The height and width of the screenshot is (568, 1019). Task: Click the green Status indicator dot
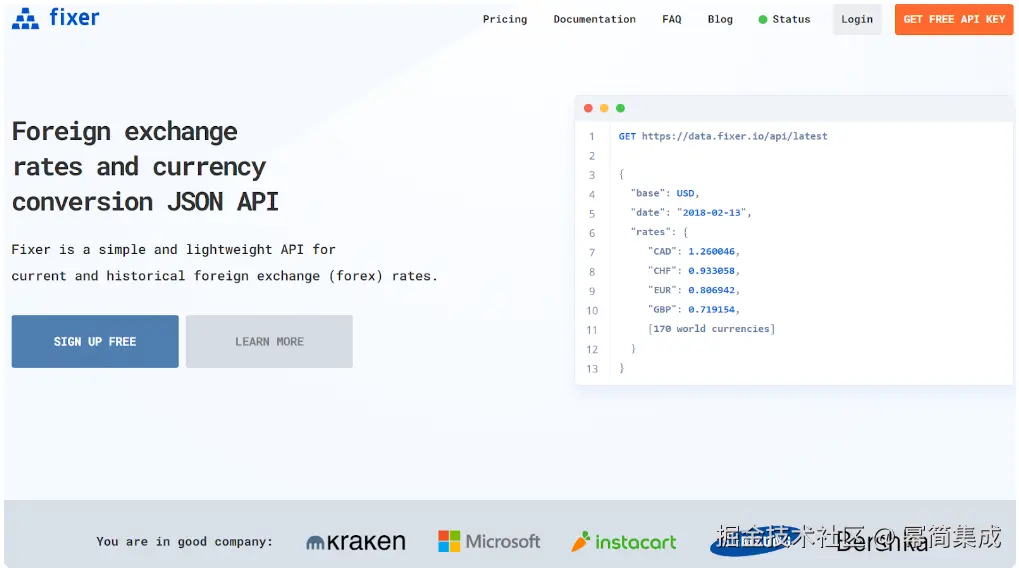[x=763, y=19]
